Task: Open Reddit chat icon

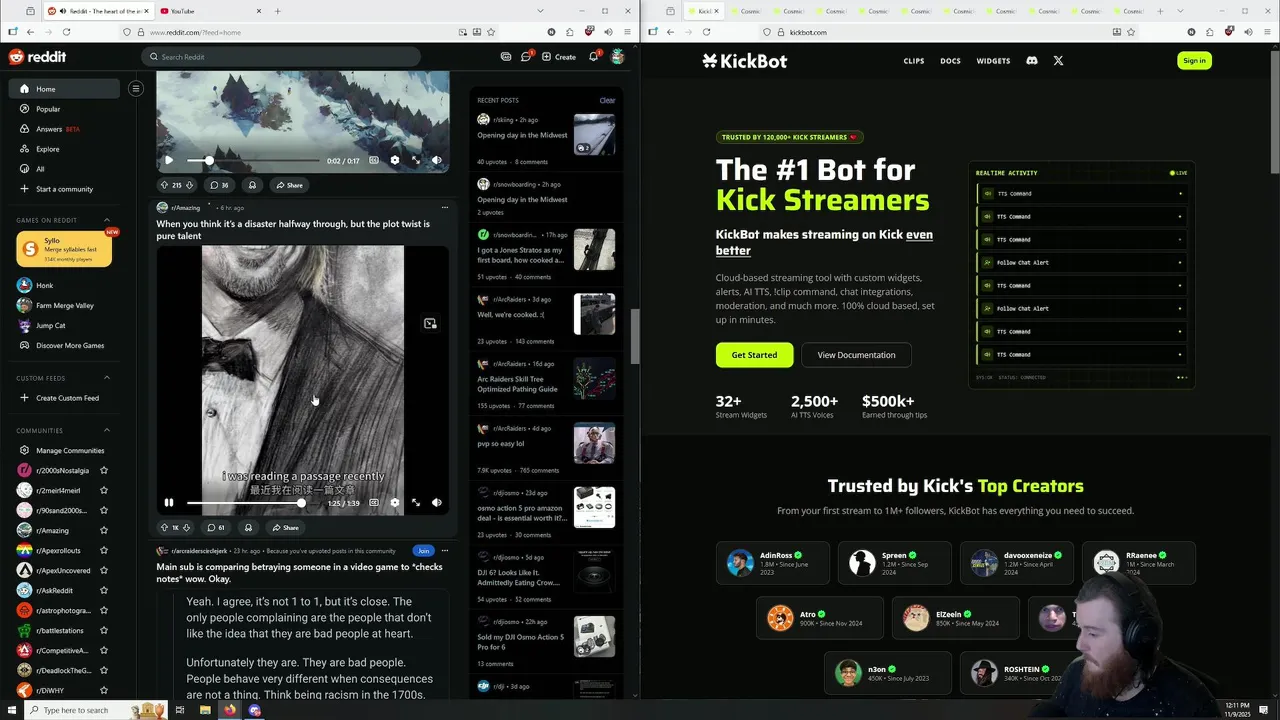Action: (526, 57)
